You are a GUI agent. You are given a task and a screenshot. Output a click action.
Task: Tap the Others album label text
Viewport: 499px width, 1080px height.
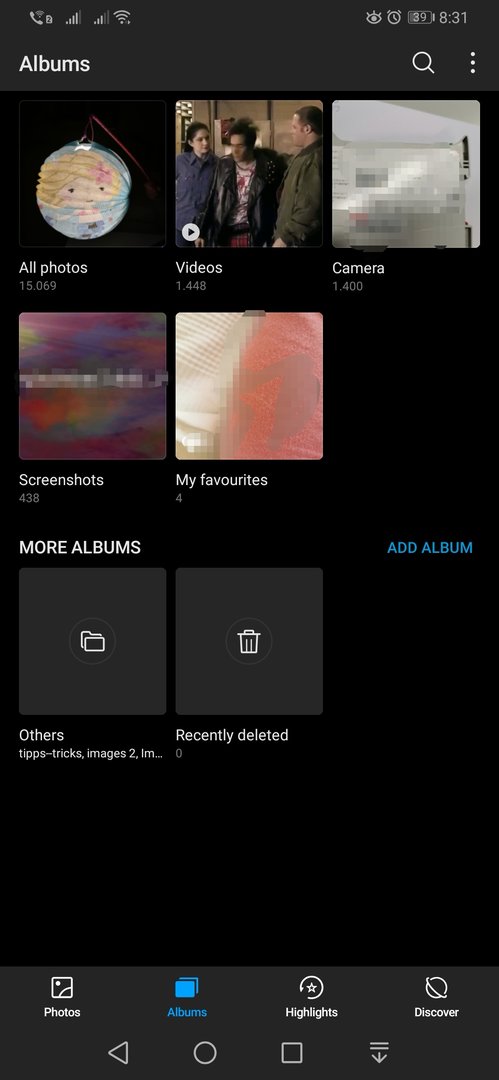coord(41,735)
